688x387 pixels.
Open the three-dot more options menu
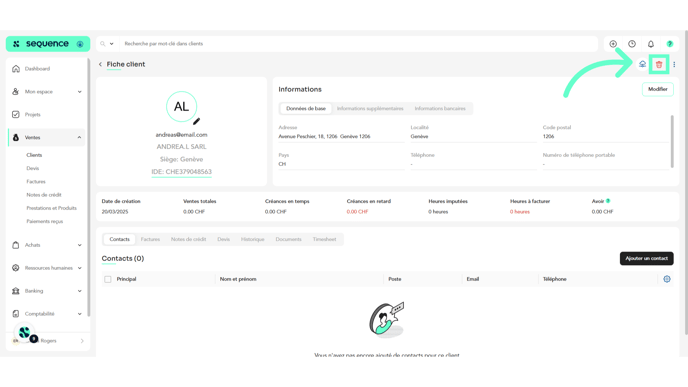[x=674, y=64]
